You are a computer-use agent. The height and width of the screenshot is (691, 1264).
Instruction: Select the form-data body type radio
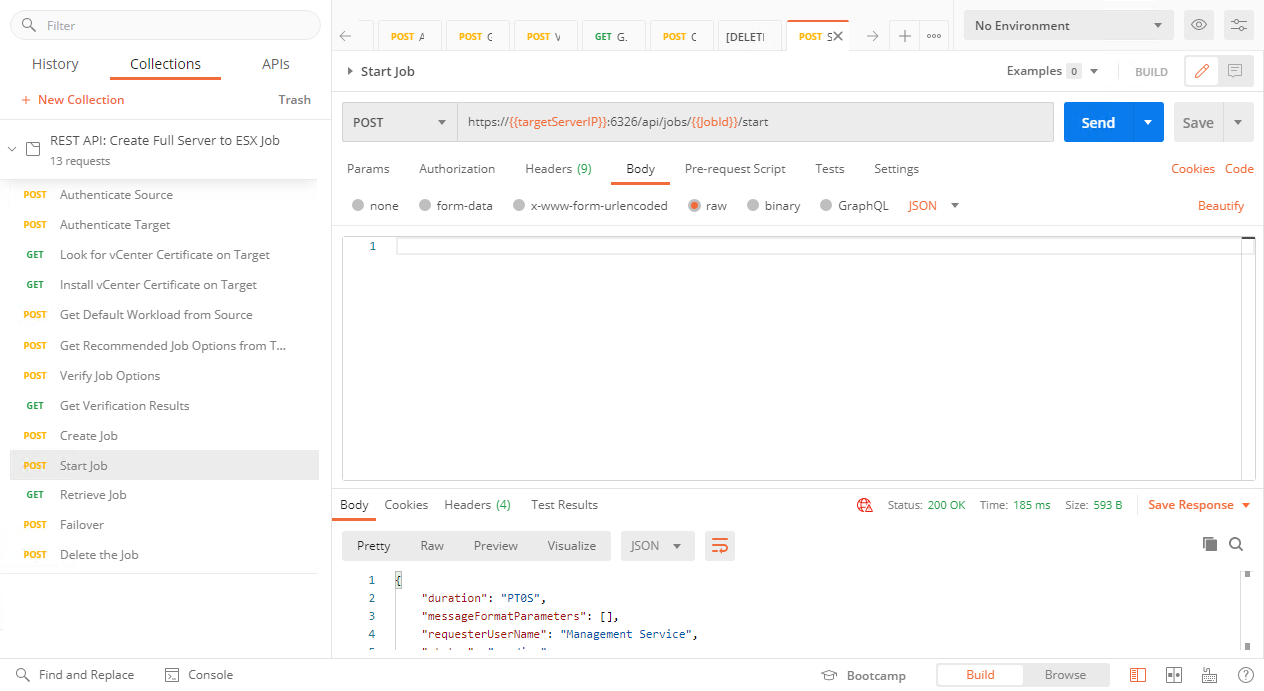425,206
